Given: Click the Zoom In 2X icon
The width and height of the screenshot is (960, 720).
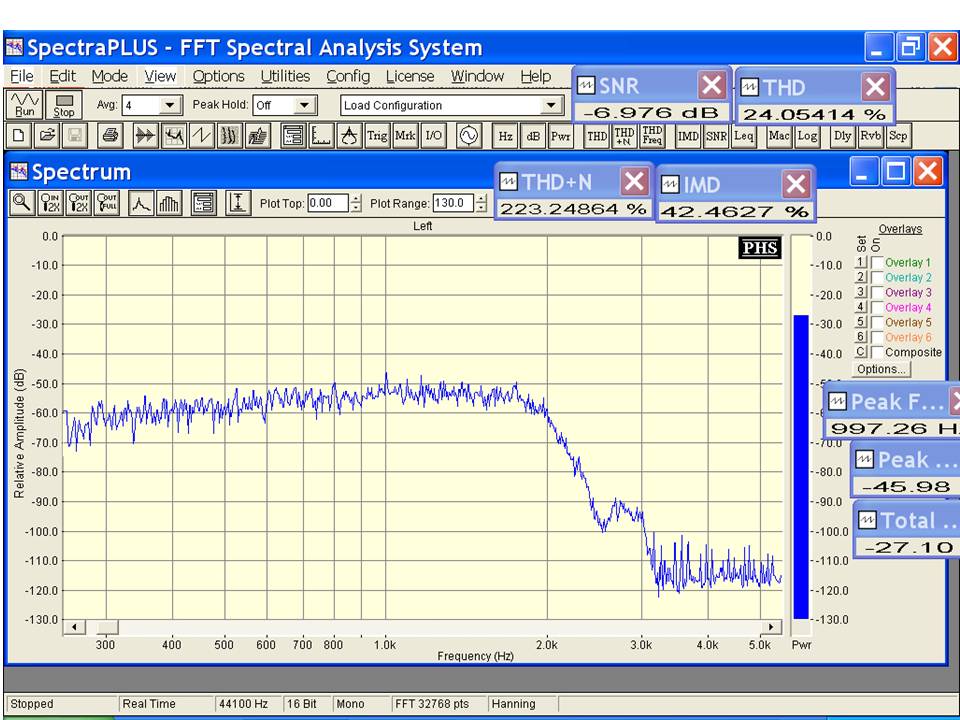Looking at the screenshot, I should pyautogui.click(x=50, y=203).
